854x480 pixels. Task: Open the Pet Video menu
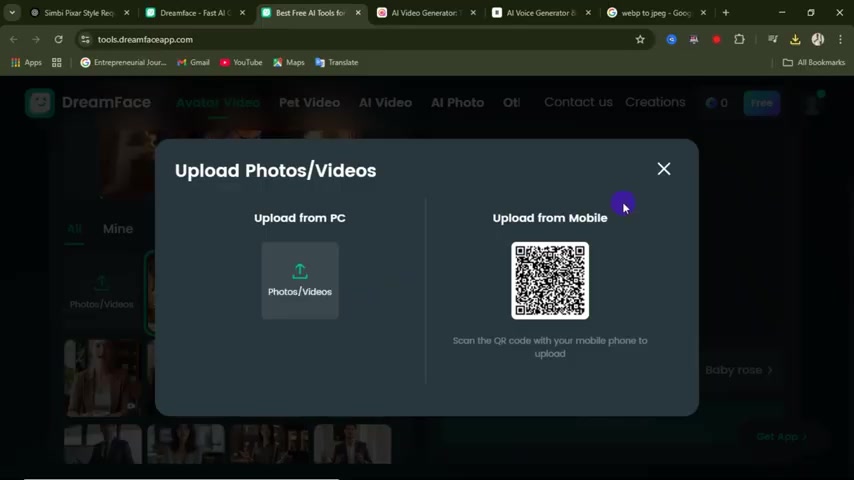tap(309, 102)
